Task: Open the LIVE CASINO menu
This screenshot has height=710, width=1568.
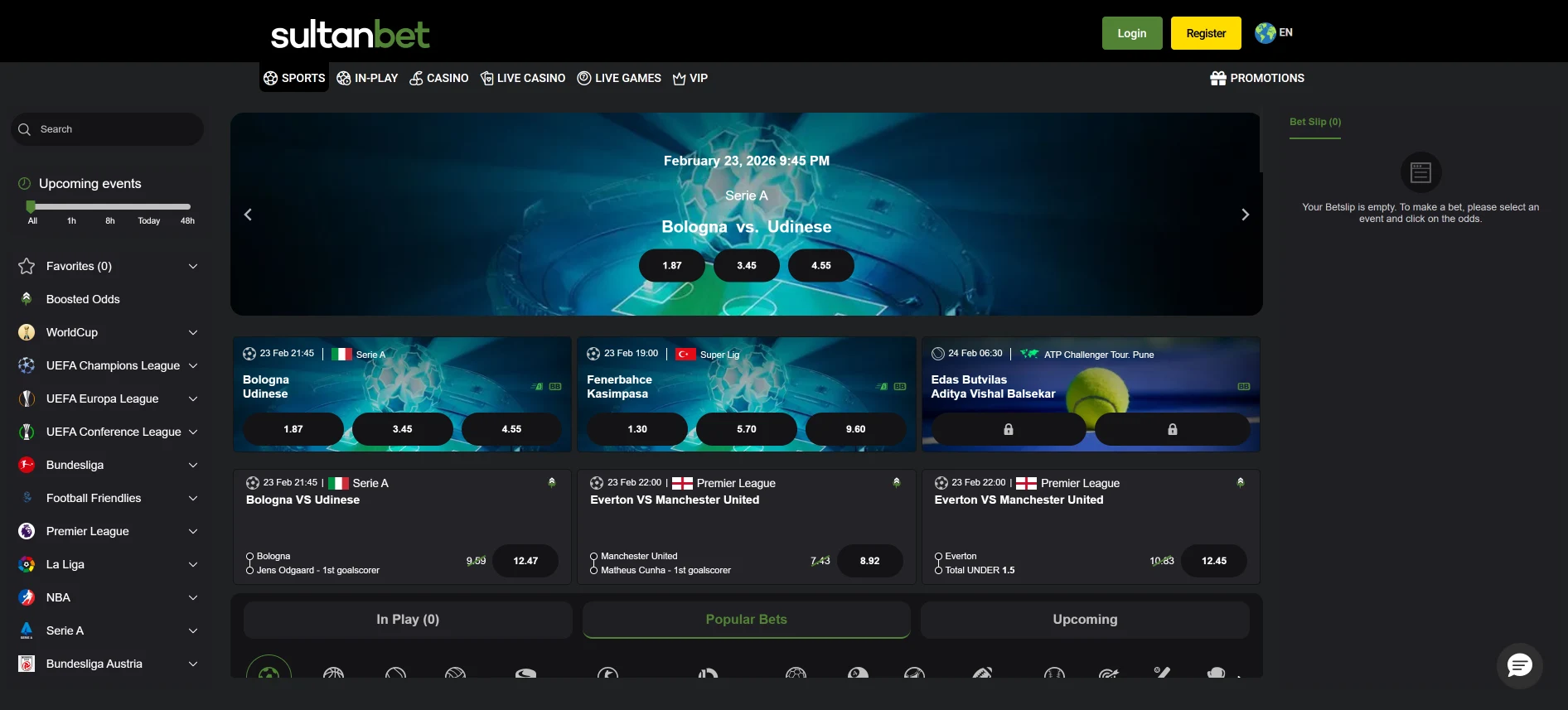Action: tap(523, 78)
